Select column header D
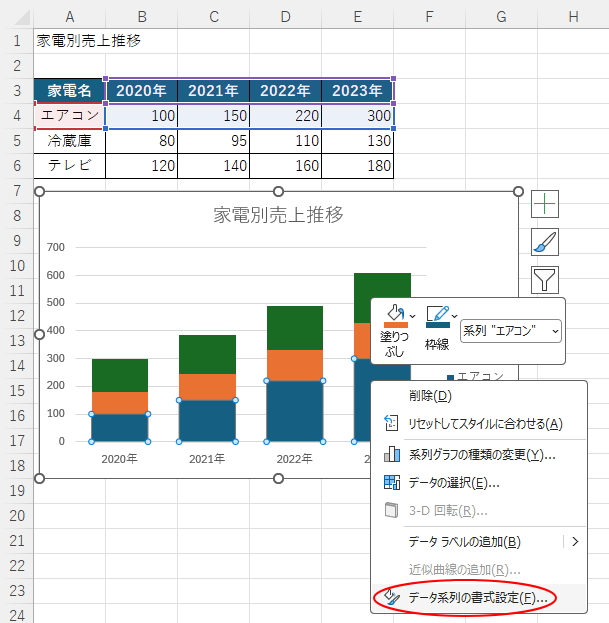The image size is (609, 623). tap(286, 16)
